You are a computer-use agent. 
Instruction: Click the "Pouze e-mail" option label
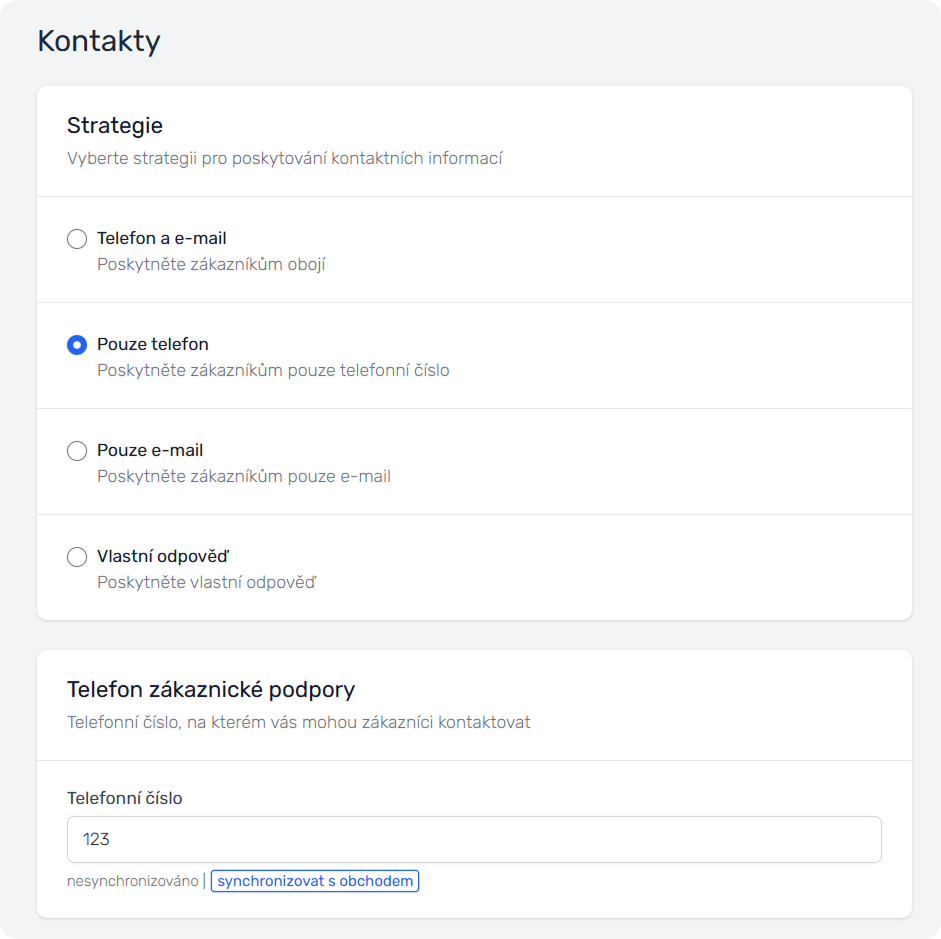click(150, 451)
